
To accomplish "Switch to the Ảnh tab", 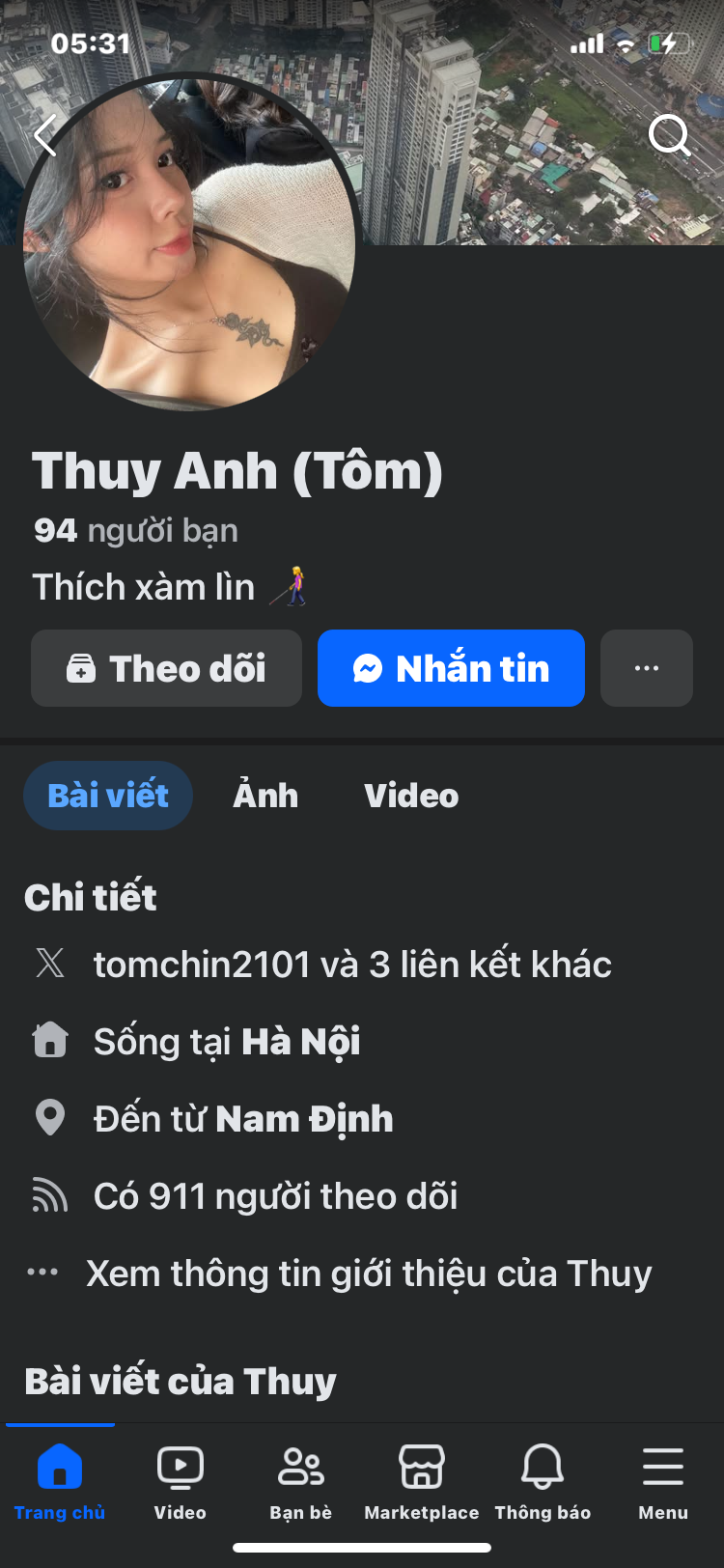I will tap(265, 796).
